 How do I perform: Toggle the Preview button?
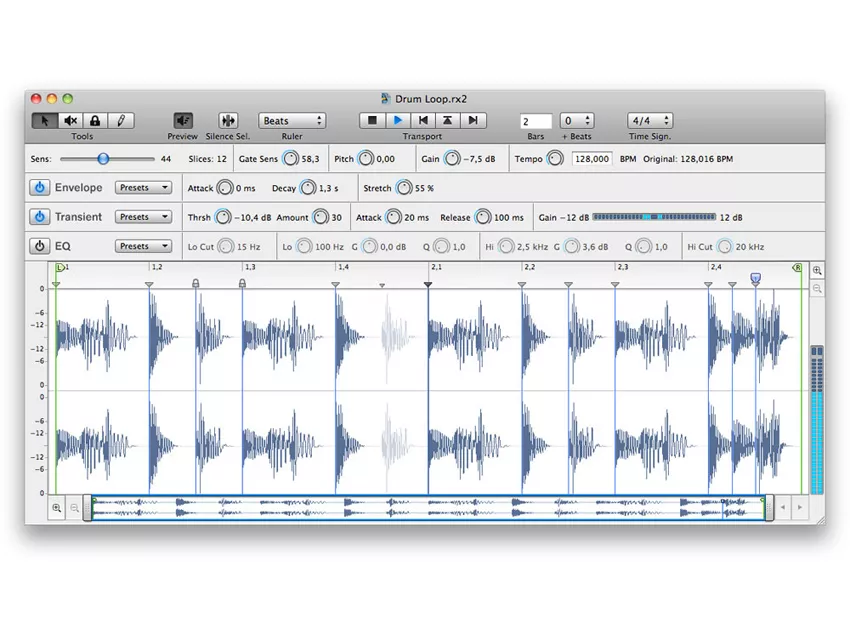point(182,121)
